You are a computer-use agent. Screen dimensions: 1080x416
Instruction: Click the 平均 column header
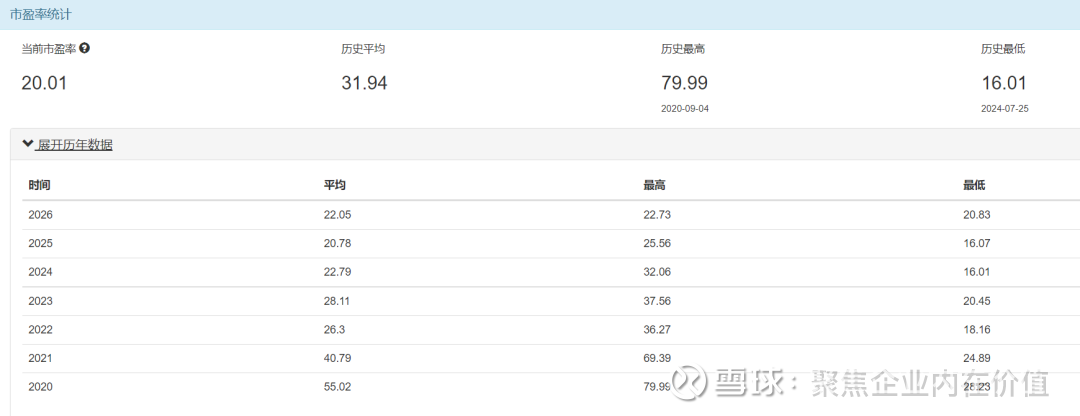pyautogui.click(x=335, y=186)
